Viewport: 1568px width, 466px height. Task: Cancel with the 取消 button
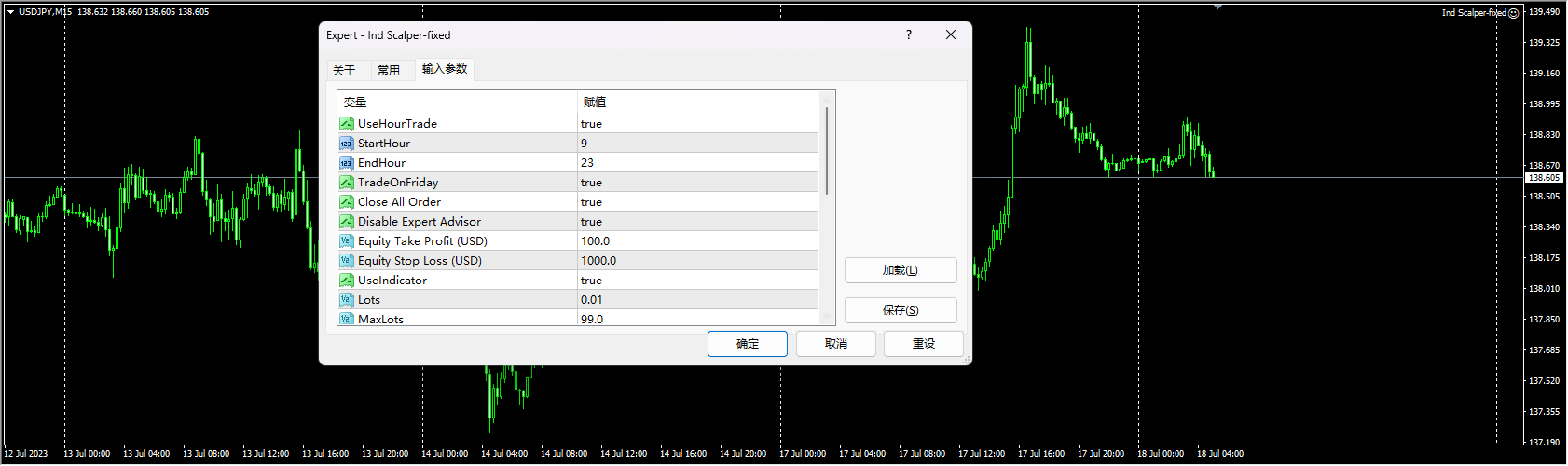pyautogui.click(x=836, y=344)
